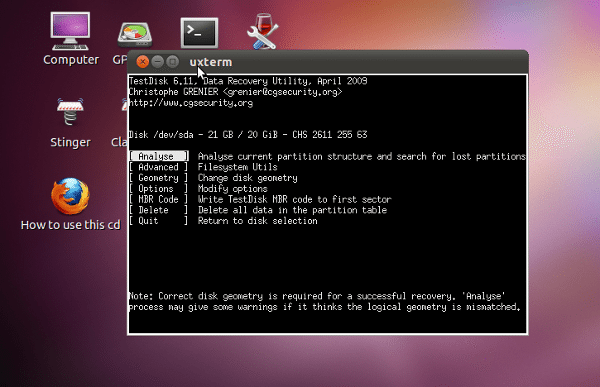This screenshot has width=600, height=387.
Task: Select the Advanced menu entry
Action: pos(159,167)
